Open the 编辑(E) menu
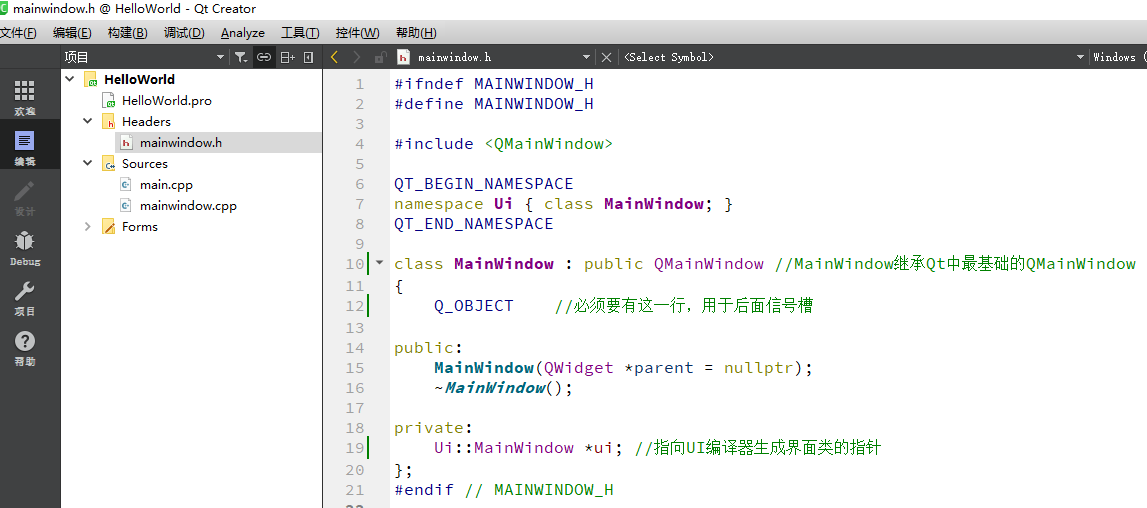 point(72,33)
